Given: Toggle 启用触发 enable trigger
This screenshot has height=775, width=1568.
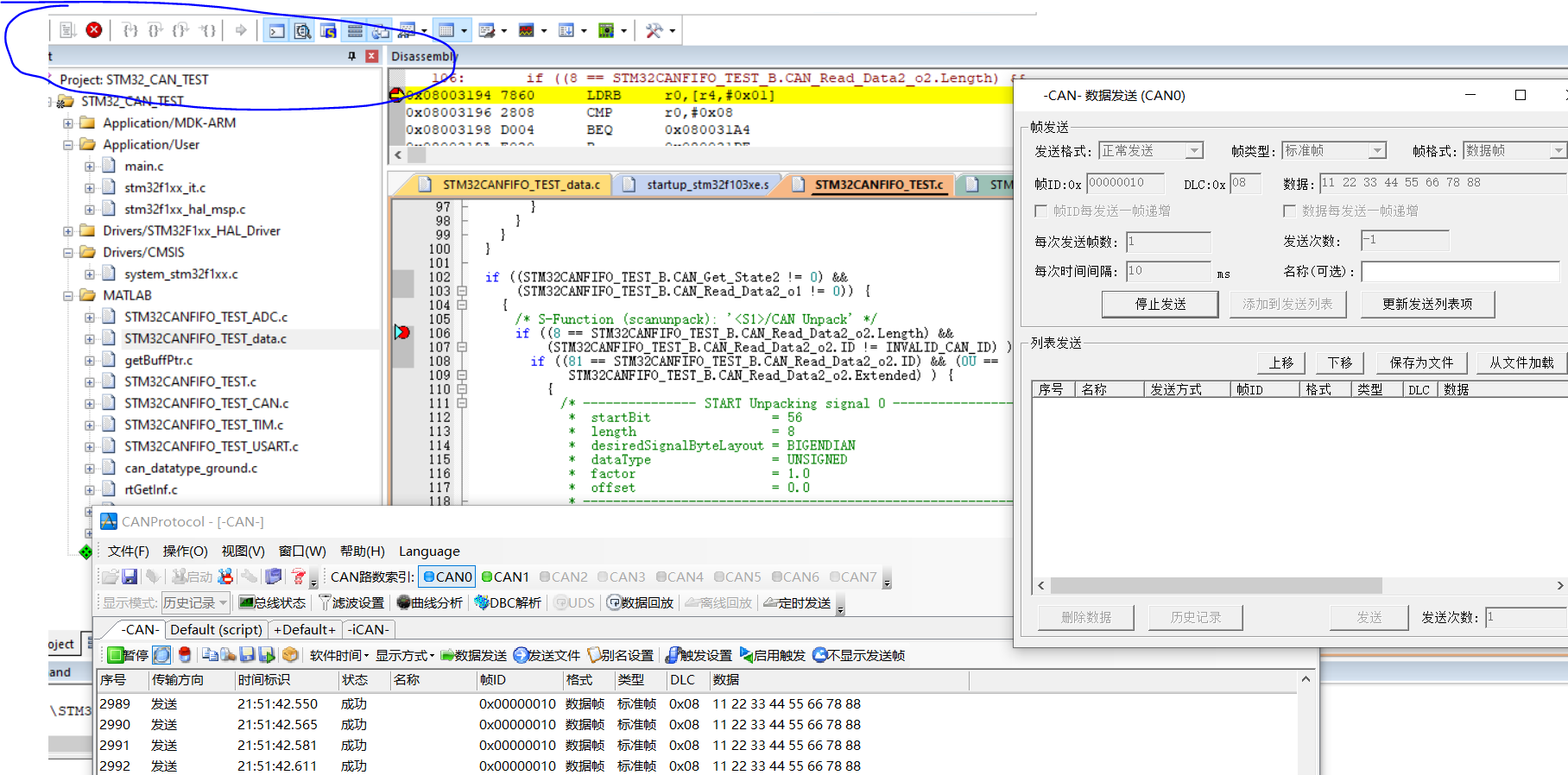Looking at the screenshot, I should tap(773, 655).
